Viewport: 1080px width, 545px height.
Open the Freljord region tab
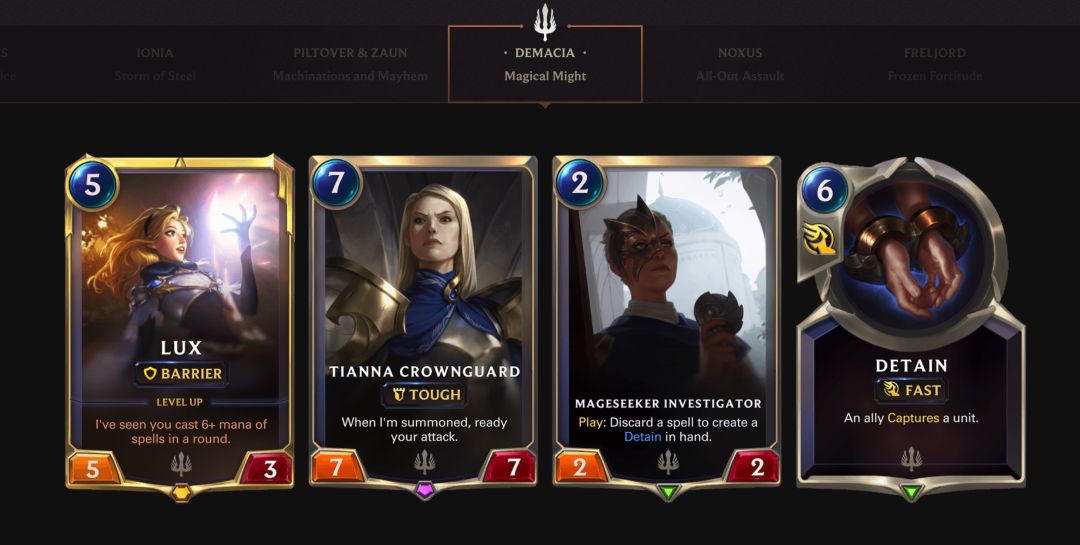click(935, 64)
